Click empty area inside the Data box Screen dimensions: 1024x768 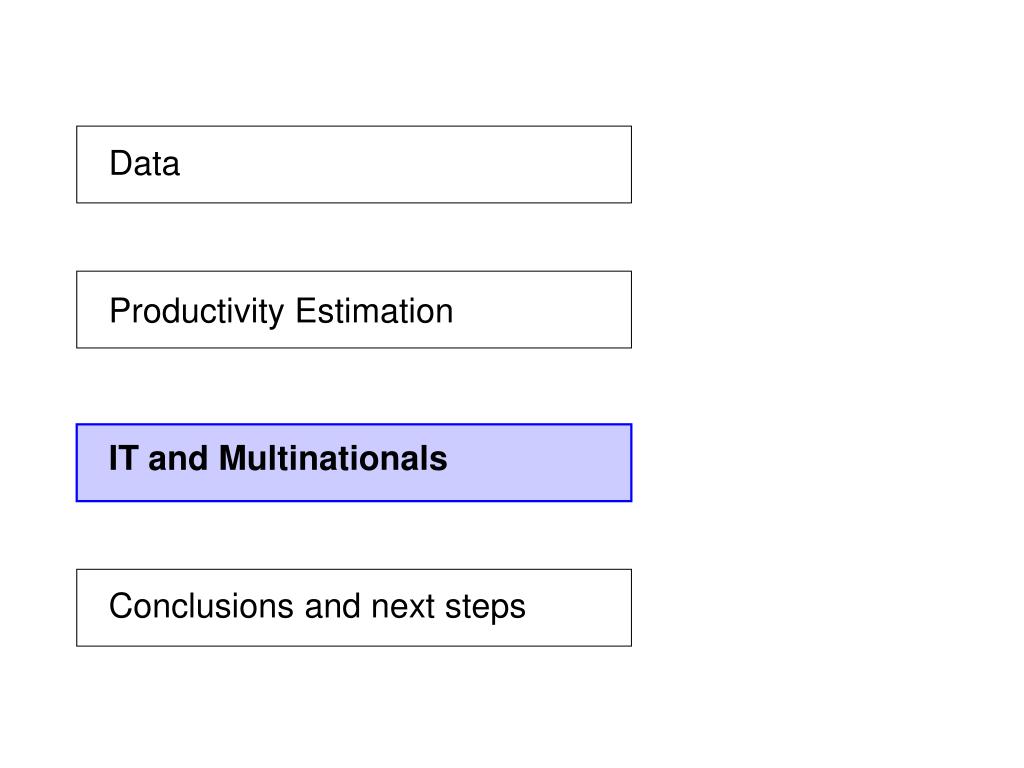click(405, 165)
